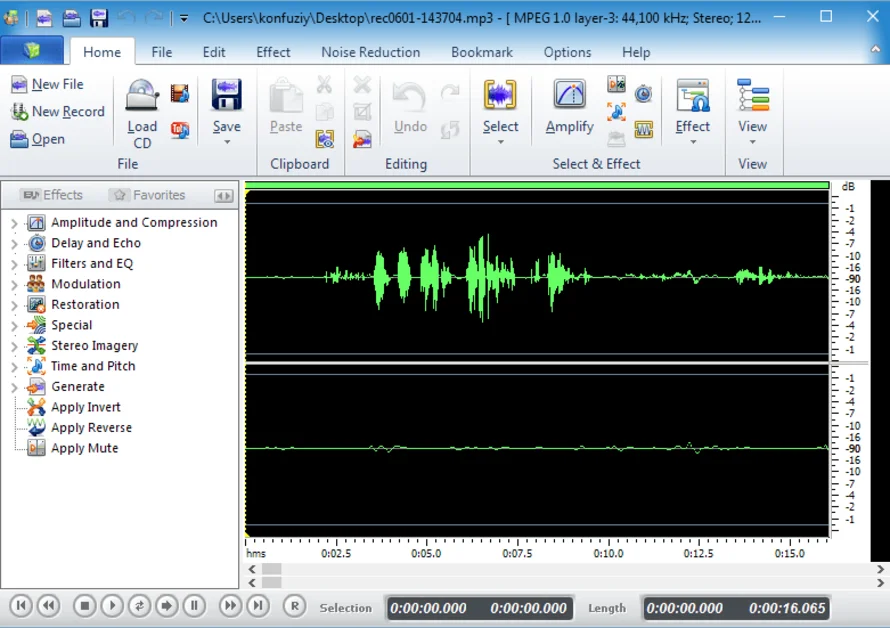
Task: Click the Redo arrow icon in ribbon
Action: 450,91
